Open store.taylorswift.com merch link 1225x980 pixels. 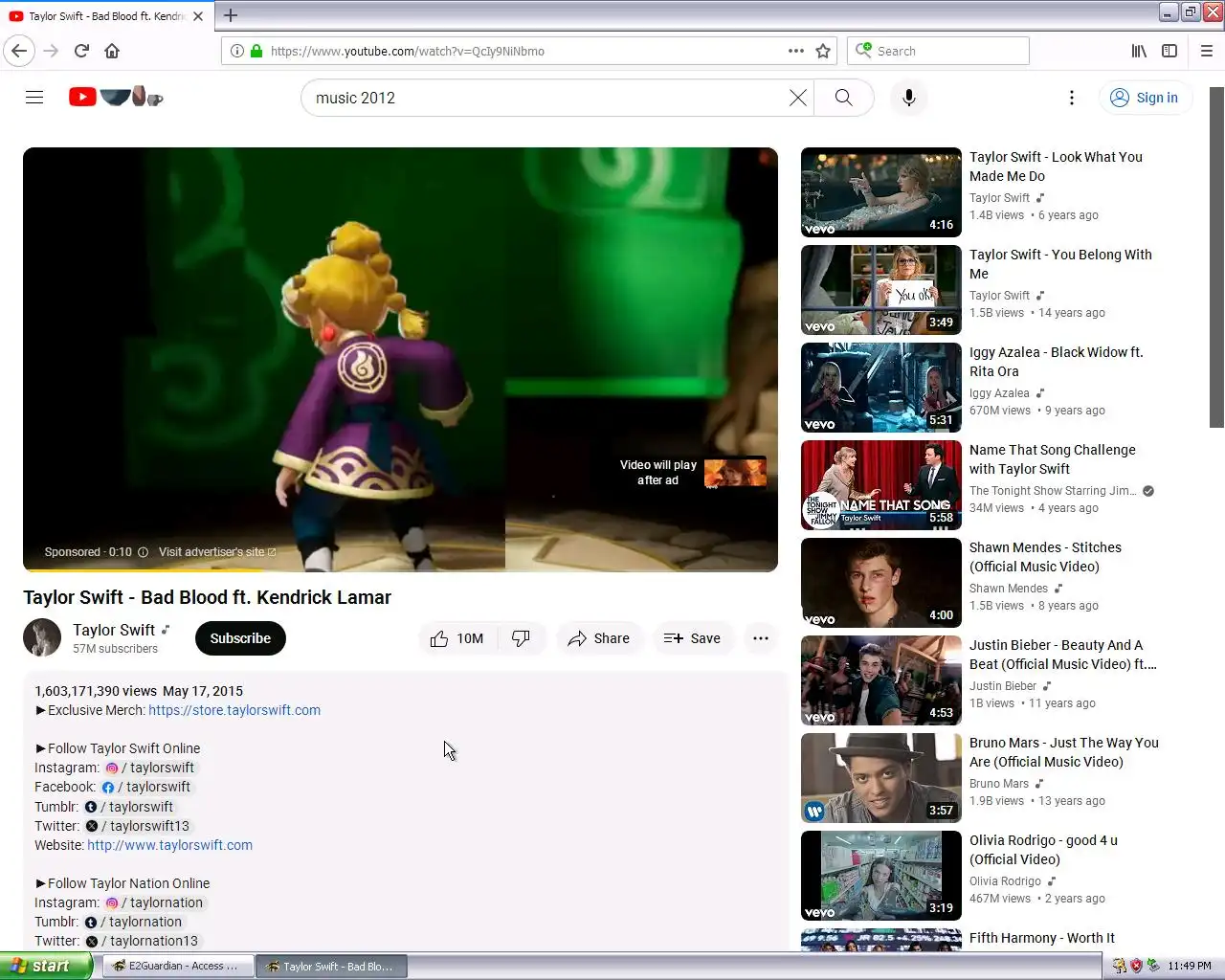(x=234, y=710)
